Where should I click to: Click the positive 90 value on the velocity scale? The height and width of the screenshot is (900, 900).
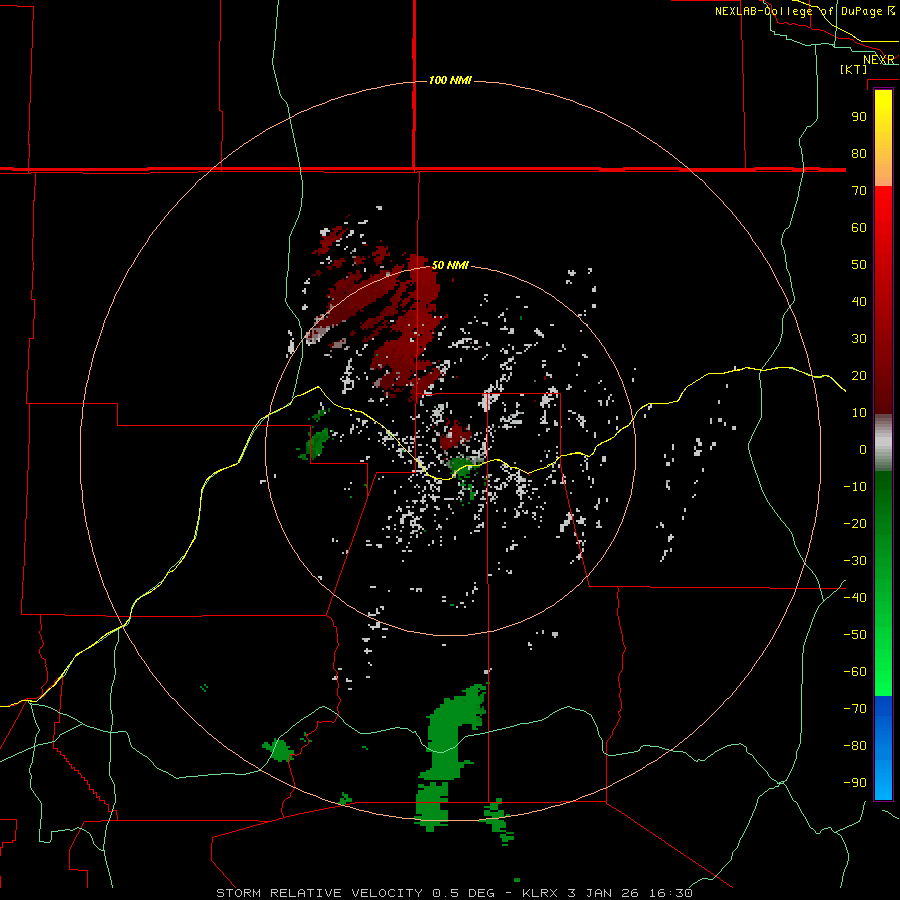pos(859,117)
